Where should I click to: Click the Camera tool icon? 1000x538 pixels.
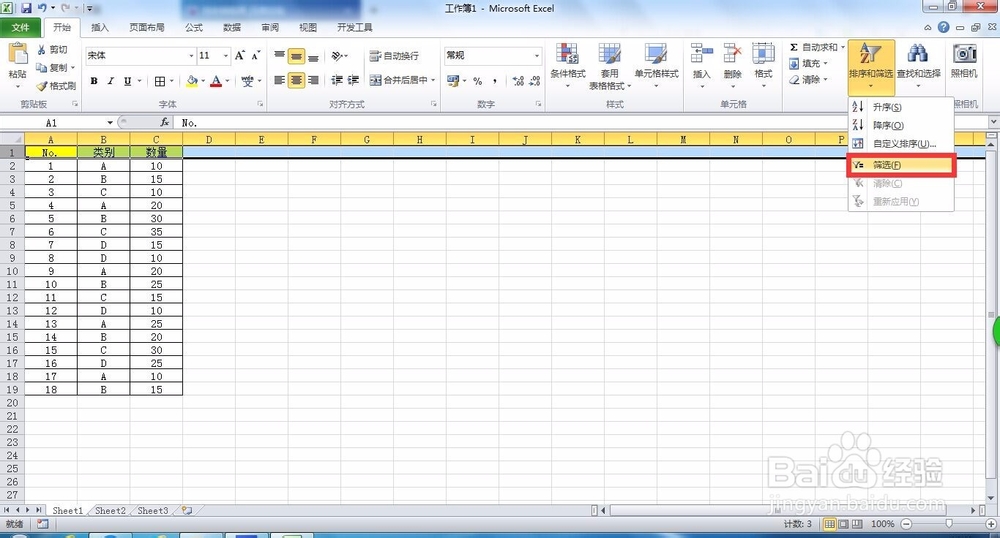click(964, 54)
